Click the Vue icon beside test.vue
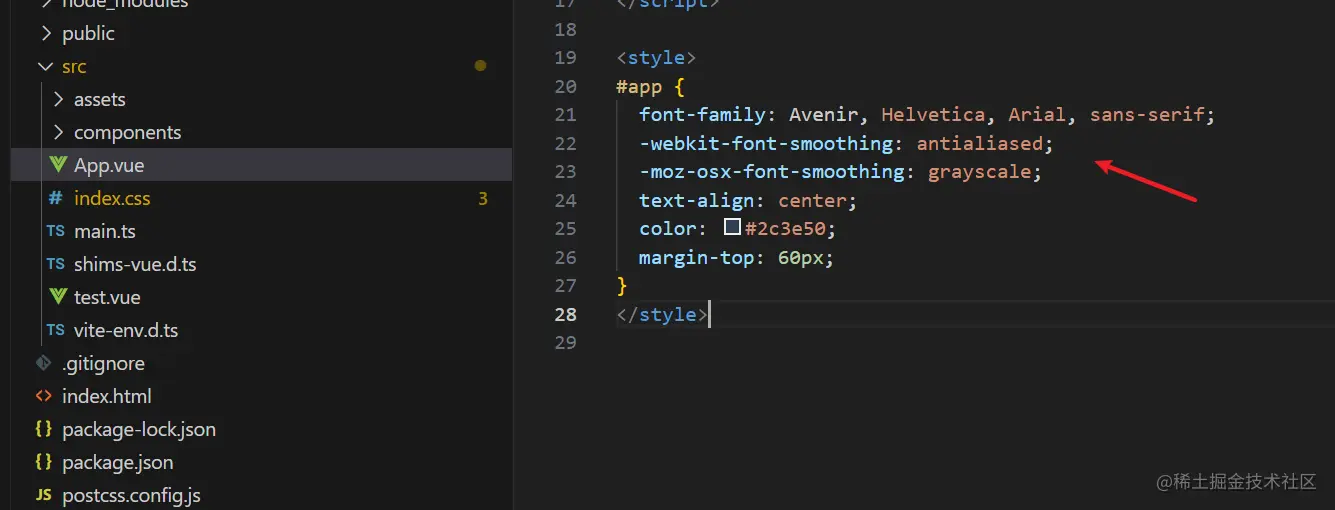Screen dimensions: 1335x510 coord(57,297)
